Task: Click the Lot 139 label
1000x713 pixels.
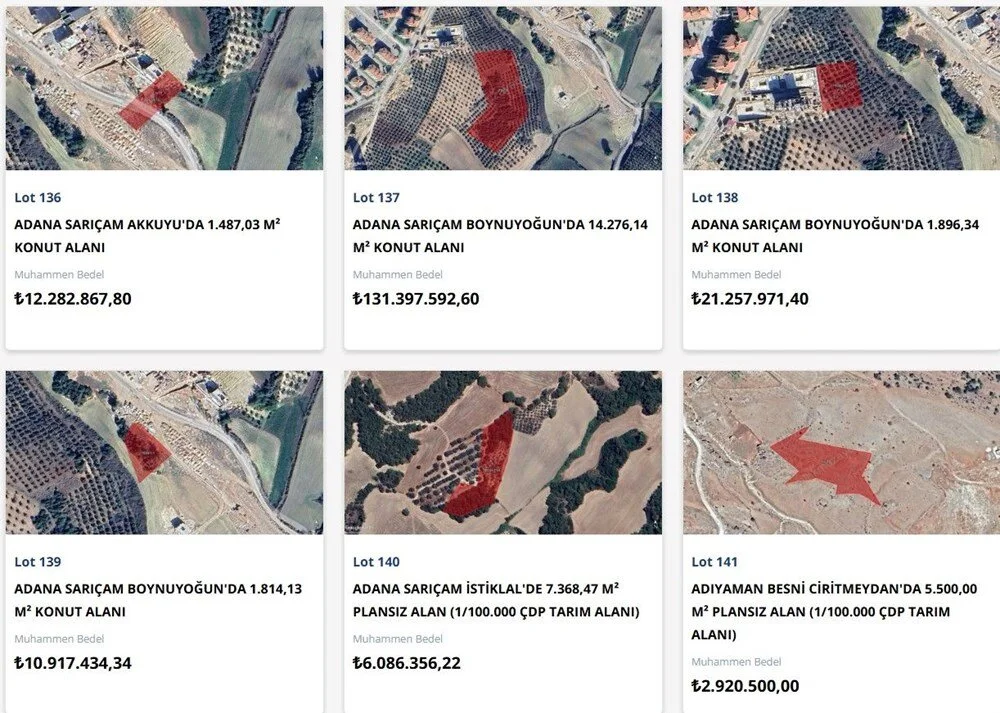Action: point(38,562)
